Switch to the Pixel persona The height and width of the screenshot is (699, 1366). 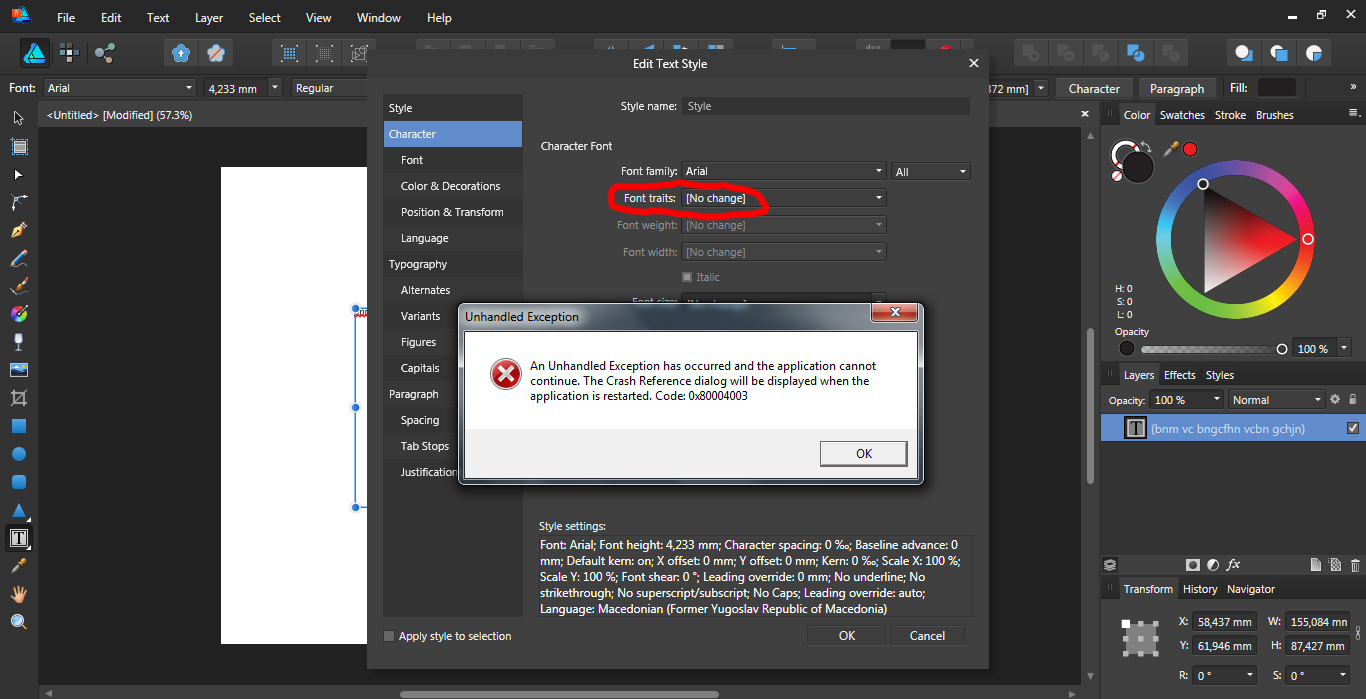(69, 53)
